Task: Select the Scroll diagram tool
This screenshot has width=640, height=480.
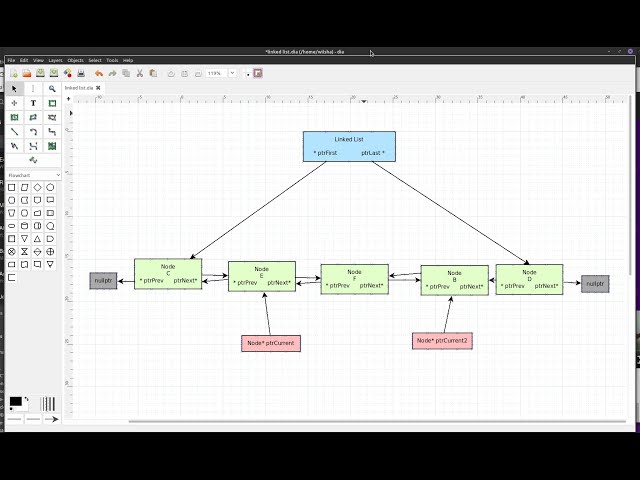Action: coord(14,103)
